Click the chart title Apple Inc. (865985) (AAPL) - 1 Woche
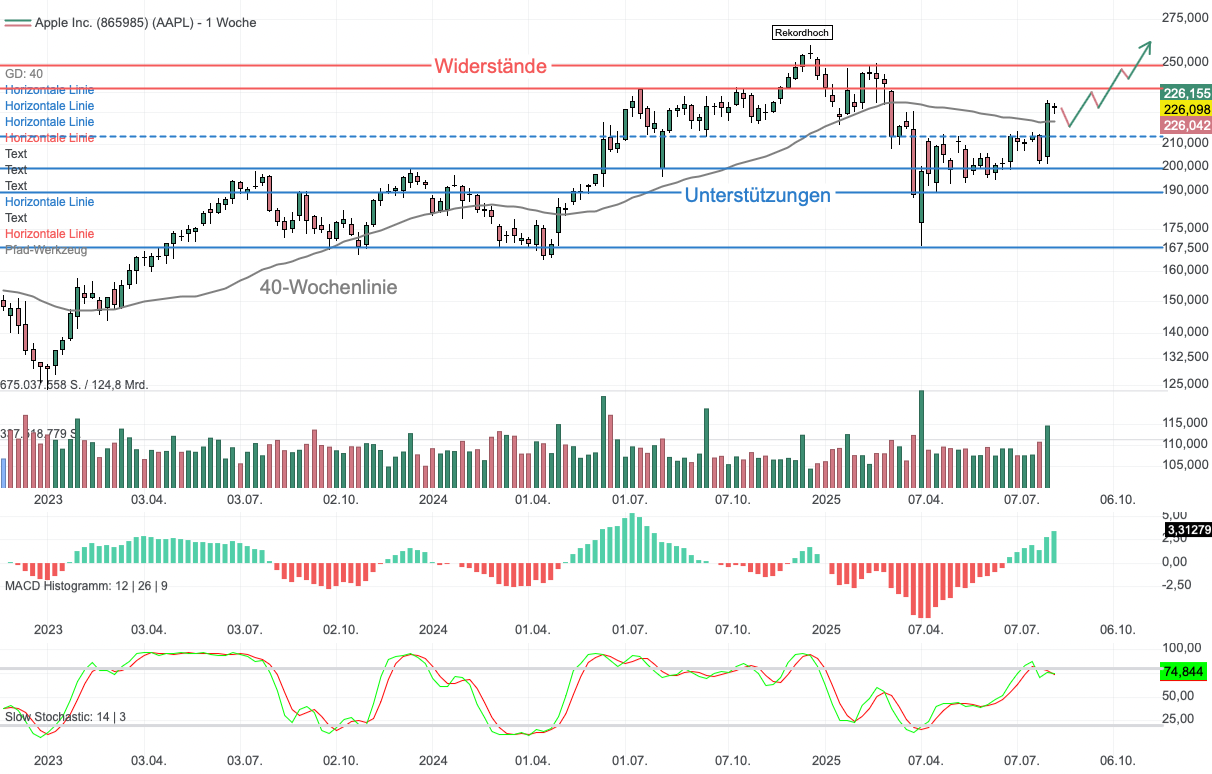 pyautogui.click(x=145, y=22)
